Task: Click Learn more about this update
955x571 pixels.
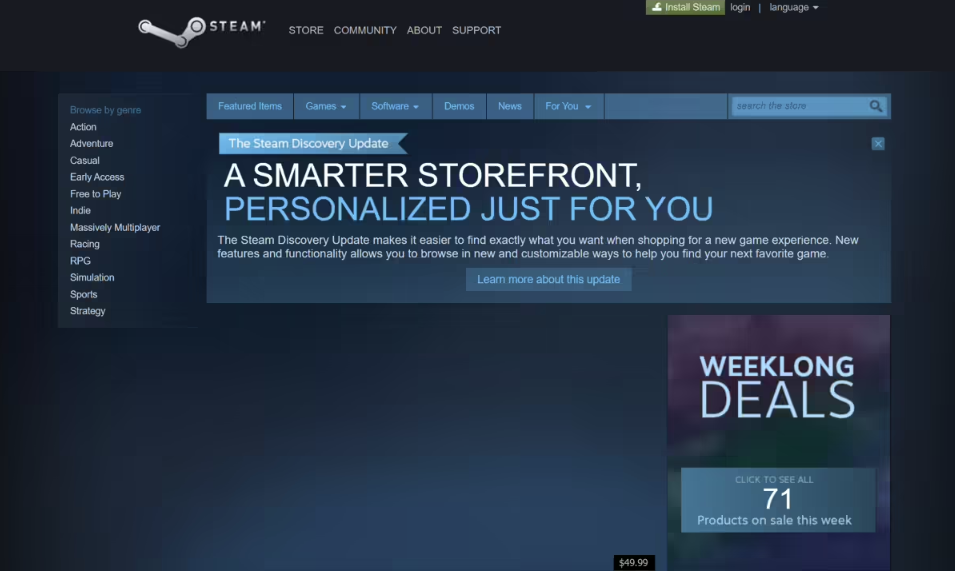Action: (x=548, y=279)
